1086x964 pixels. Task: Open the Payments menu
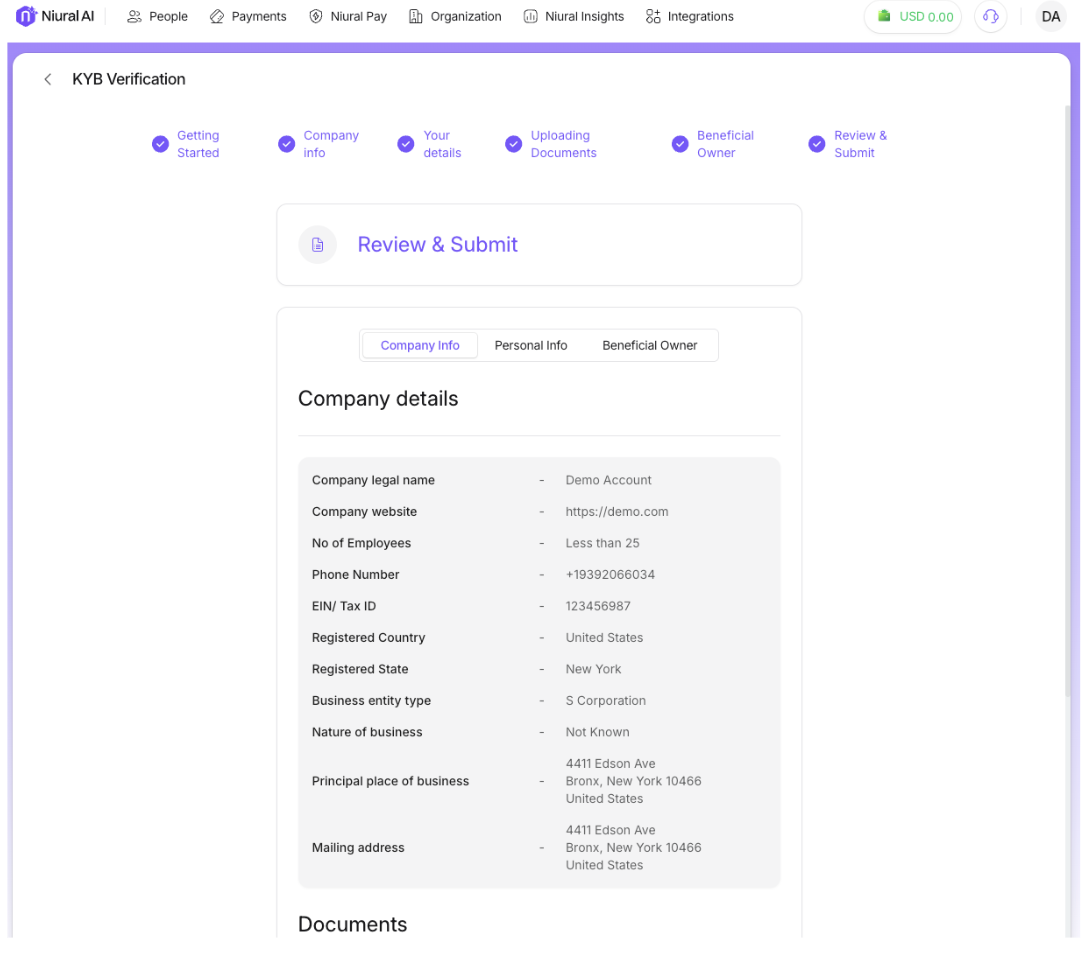pos(248,17)
